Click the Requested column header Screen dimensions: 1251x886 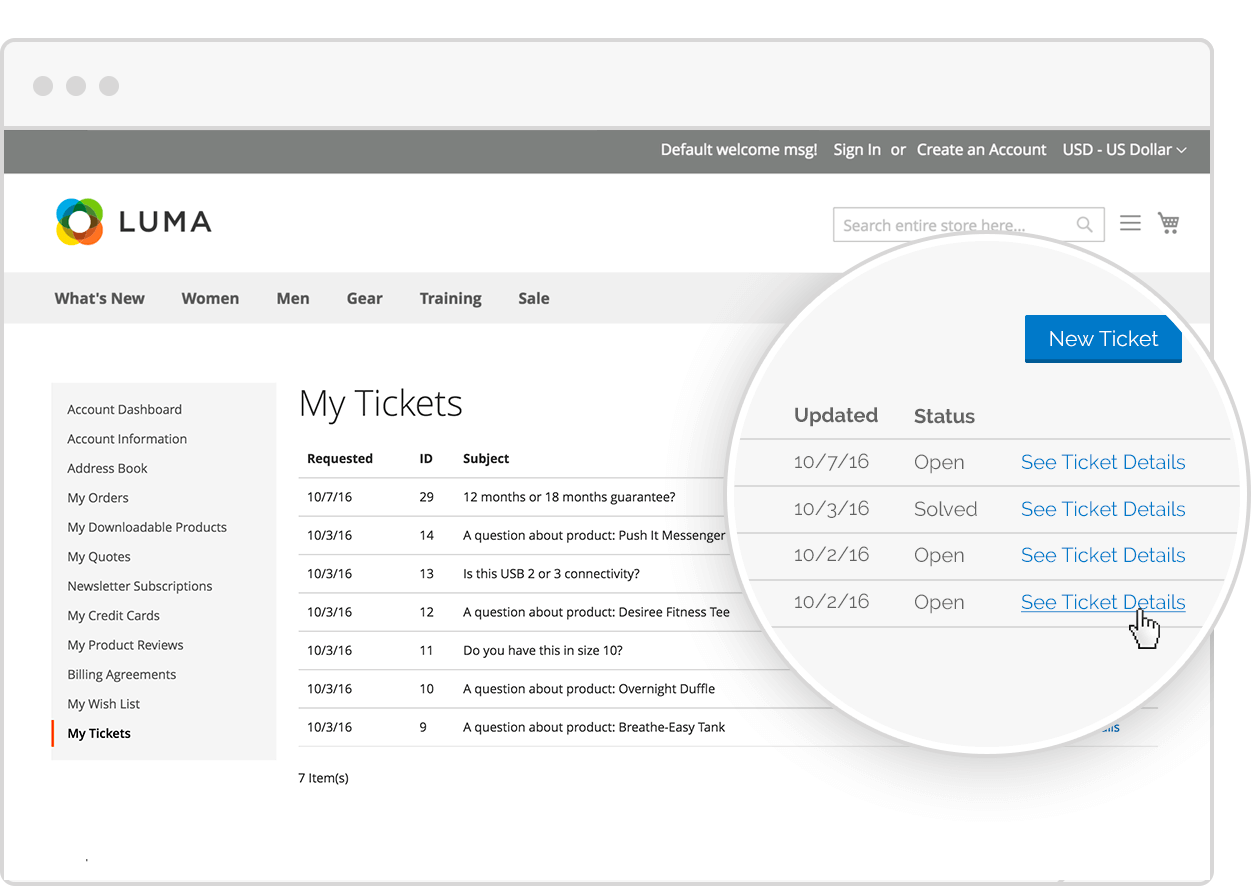coord(340,459)
